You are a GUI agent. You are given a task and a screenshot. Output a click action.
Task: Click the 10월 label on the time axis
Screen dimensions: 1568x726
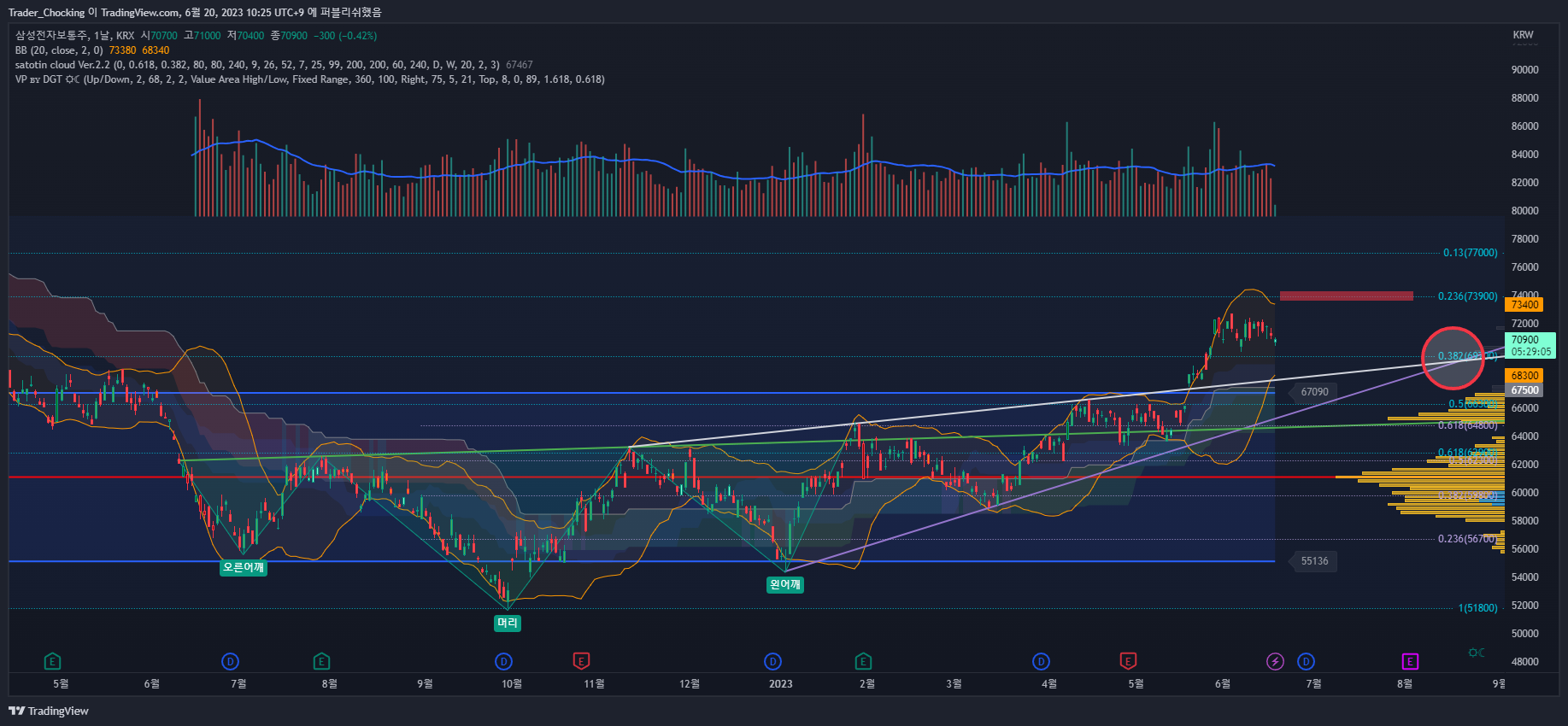511,684
